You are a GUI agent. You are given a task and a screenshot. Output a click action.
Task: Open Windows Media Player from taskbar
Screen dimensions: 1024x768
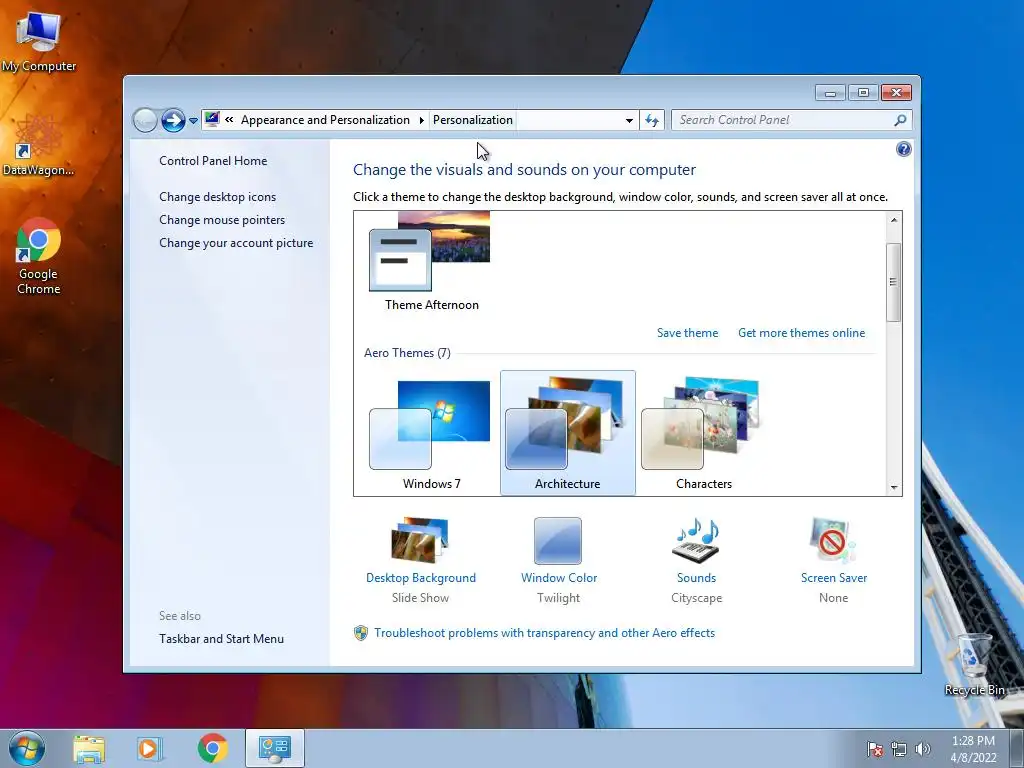(x=149, y=749)
